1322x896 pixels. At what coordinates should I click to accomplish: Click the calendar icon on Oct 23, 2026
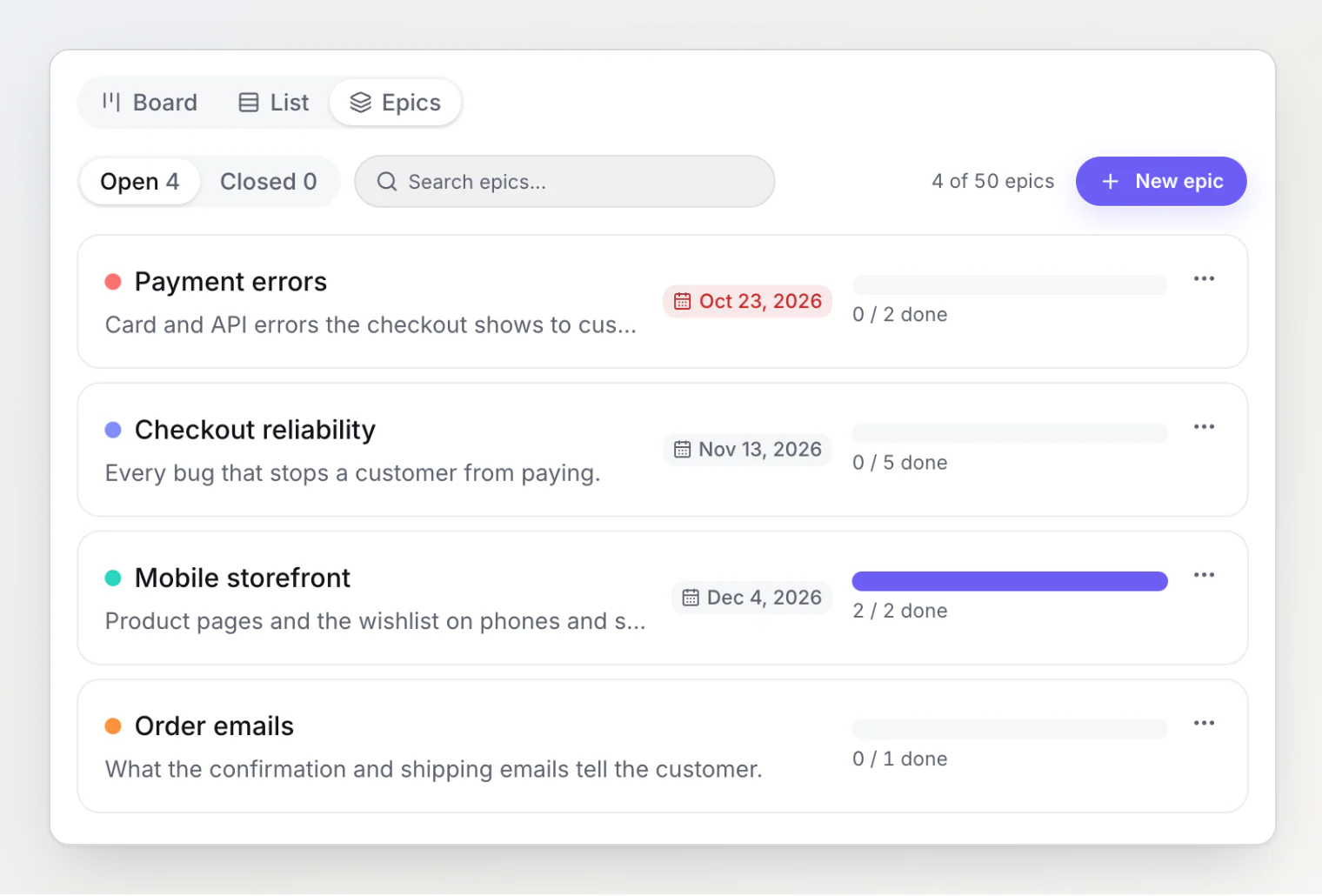pyautogui.click(x=683, y=301)
